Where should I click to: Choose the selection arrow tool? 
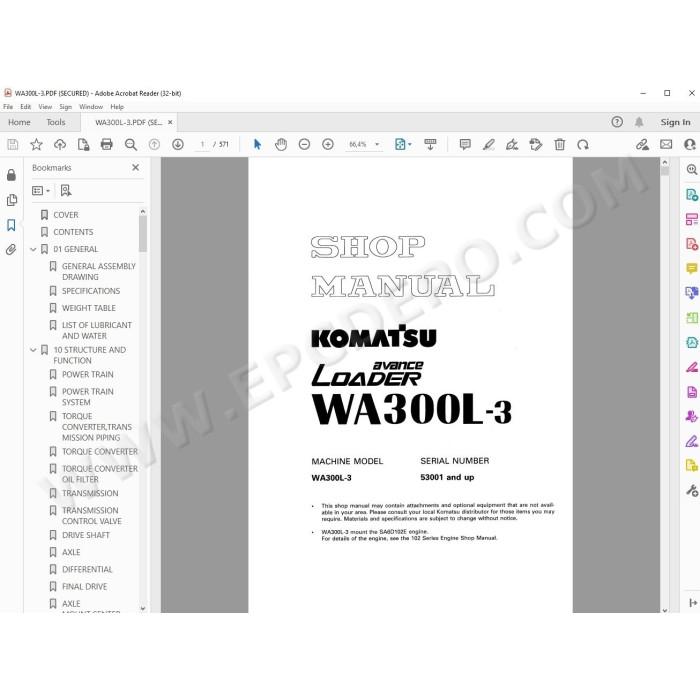[257, 144]
